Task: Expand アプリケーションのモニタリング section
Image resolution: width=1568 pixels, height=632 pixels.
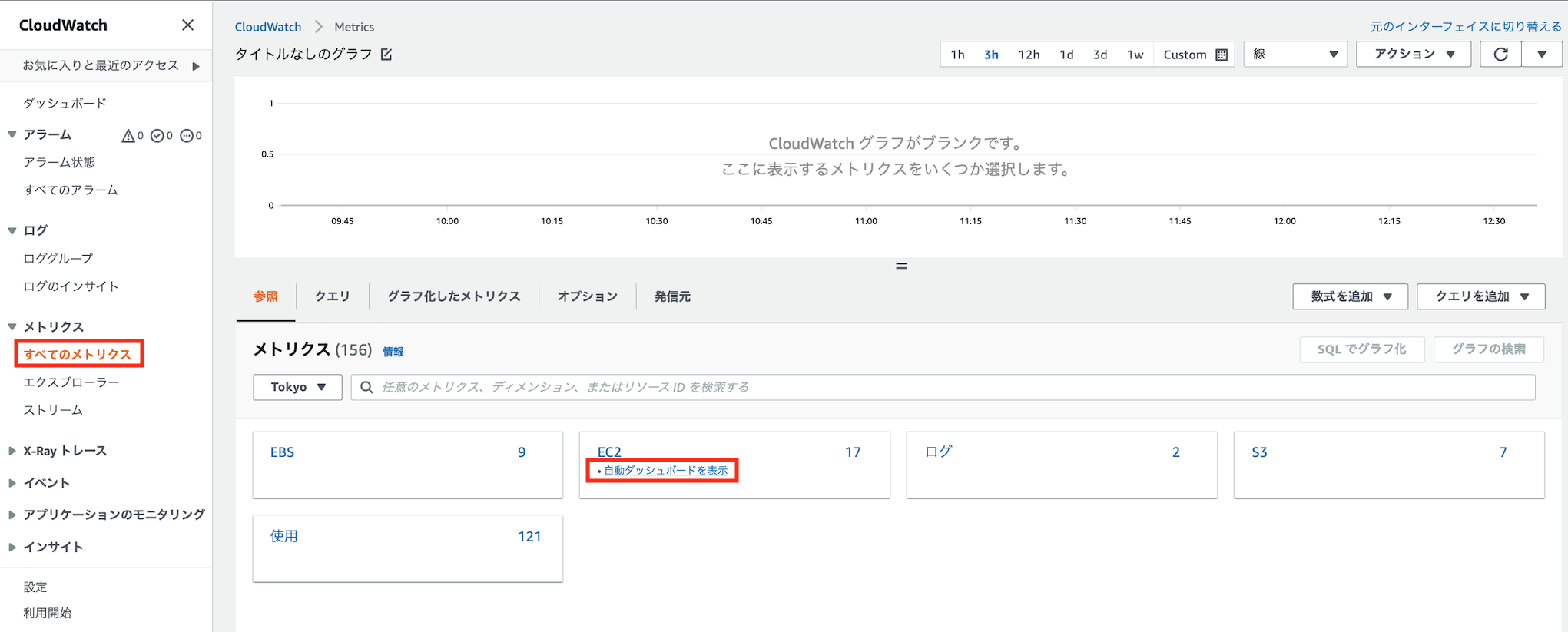Action: pyautogui.click(x=12, y=515)
